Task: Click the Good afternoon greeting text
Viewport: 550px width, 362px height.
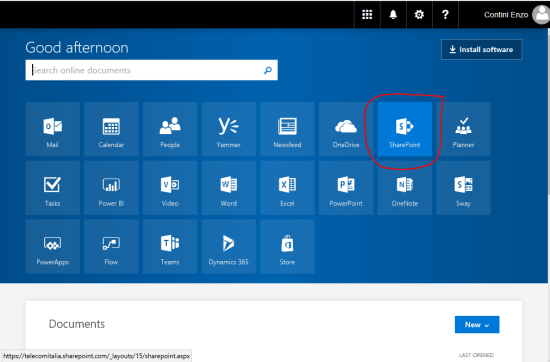Action: (x=77, y=48)
